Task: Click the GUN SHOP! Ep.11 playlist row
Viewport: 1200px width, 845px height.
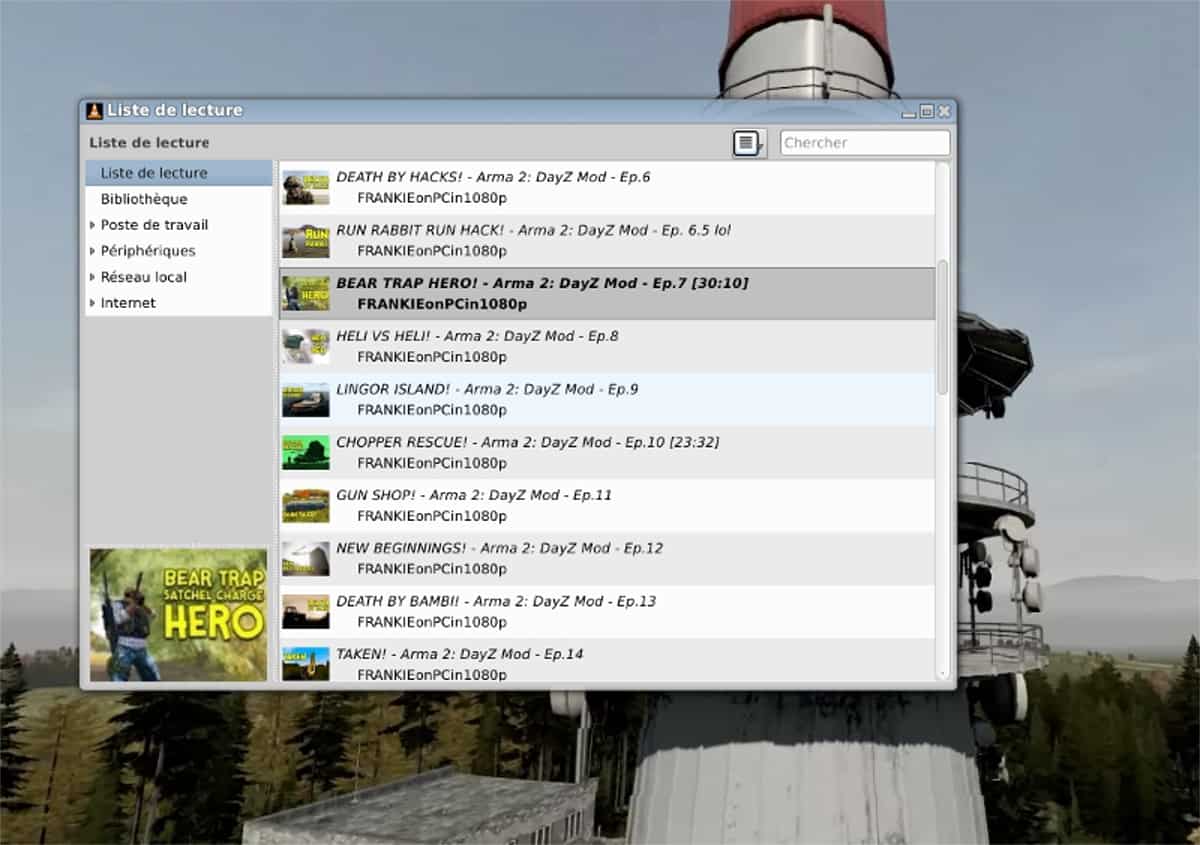Action: (600, 504)
